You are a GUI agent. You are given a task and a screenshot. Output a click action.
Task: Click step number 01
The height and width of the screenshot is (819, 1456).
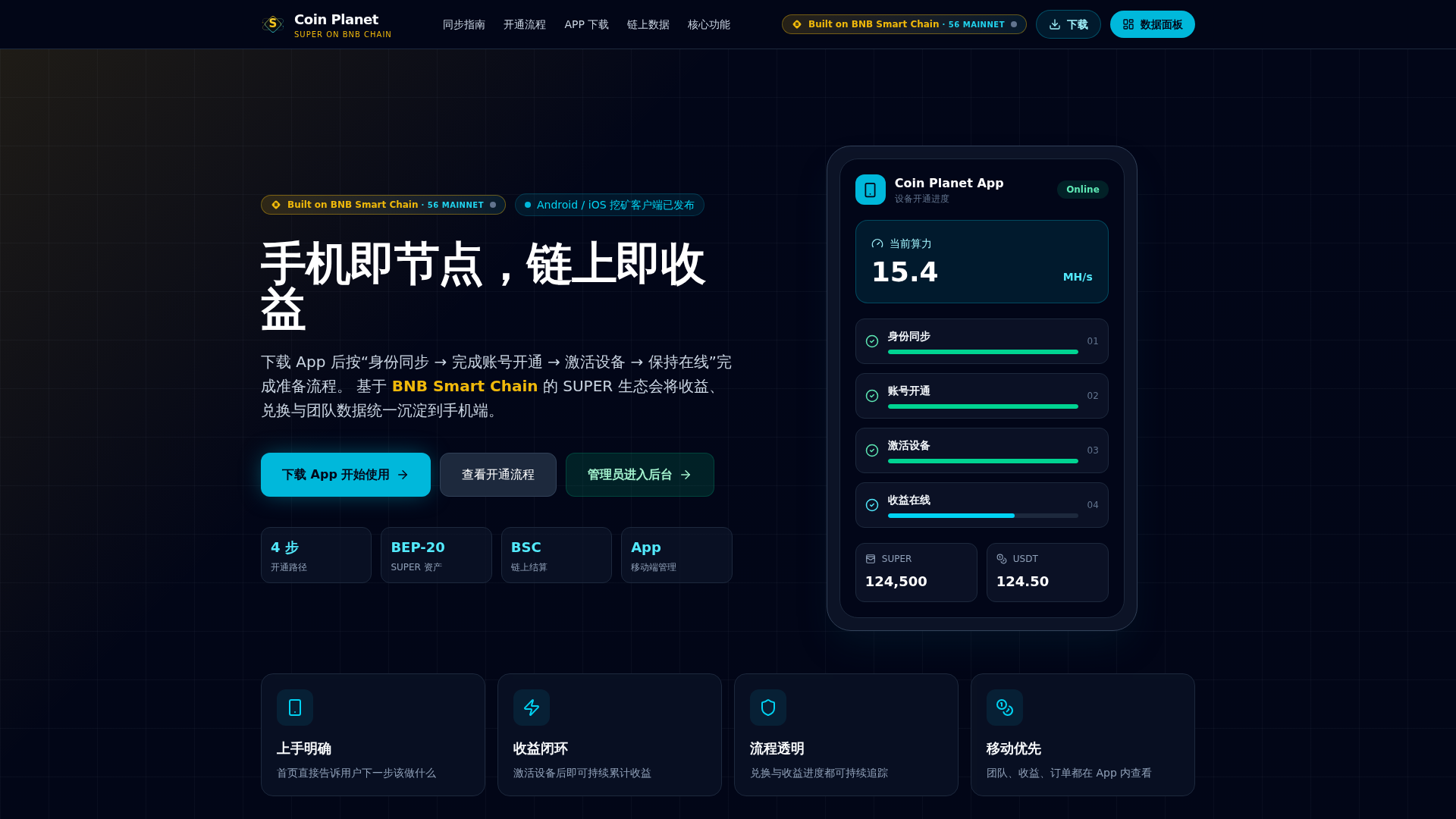tap(1093, 341)
